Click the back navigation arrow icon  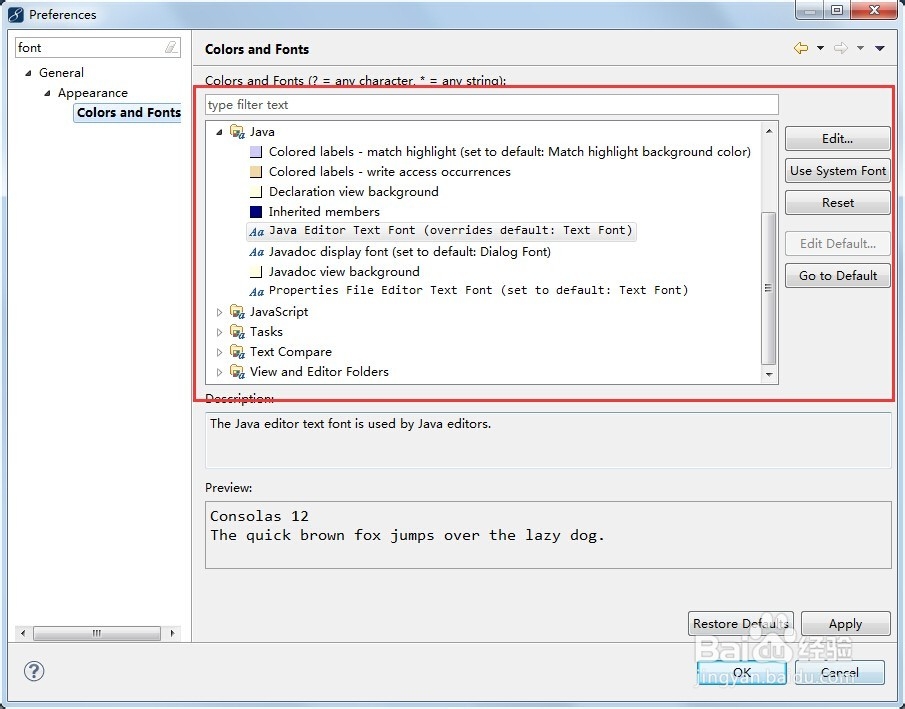click(x=801, y=48)
